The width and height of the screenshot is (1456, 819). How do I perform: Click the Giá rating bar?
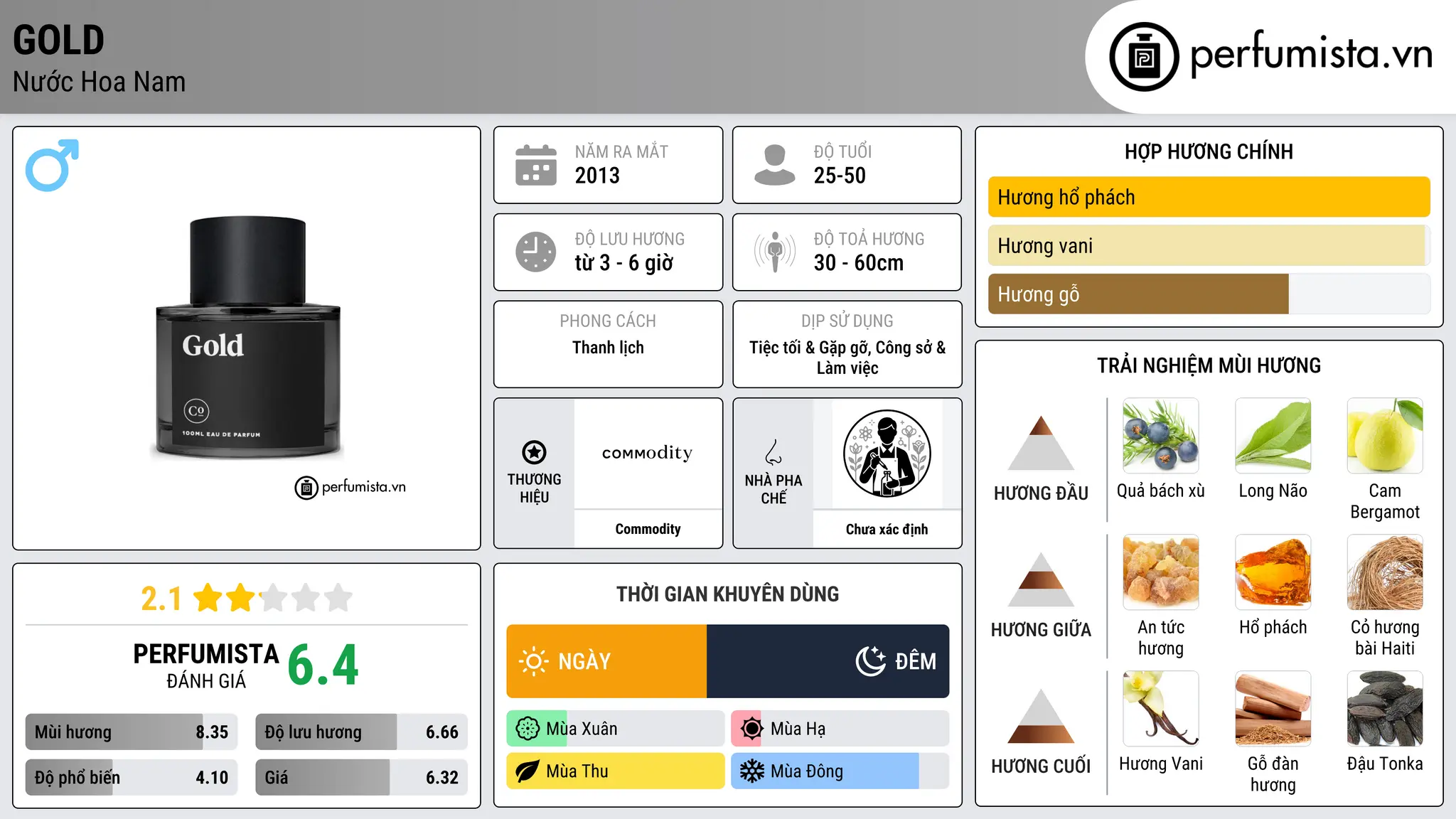coord(361,777)
